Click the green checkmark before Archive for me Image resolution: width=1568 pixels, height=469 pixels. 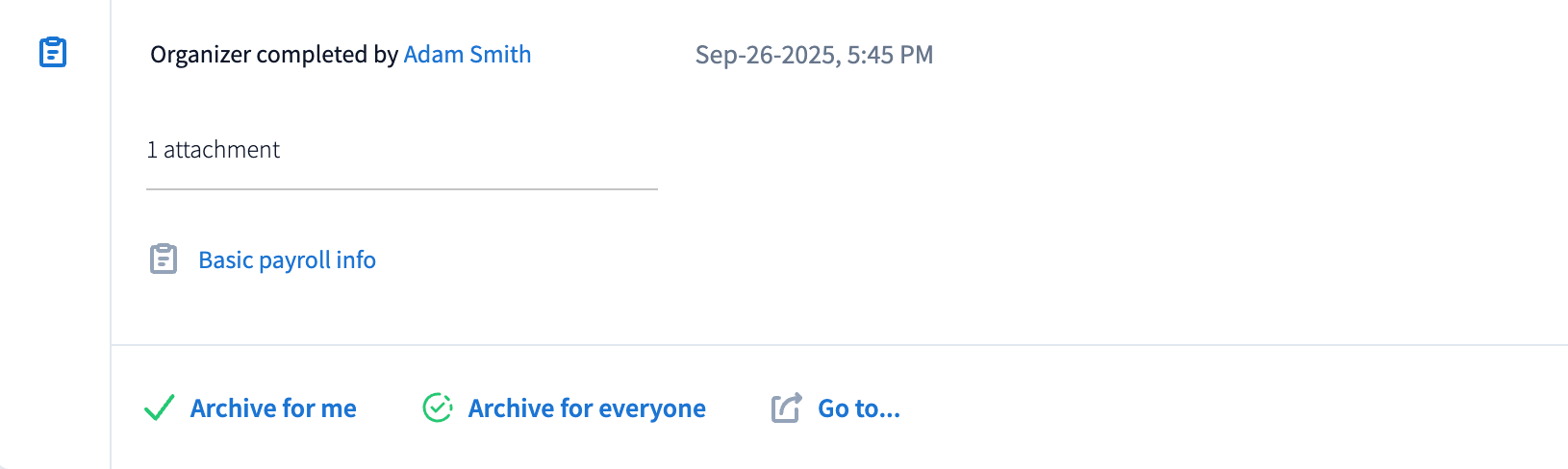coord(159,408)
